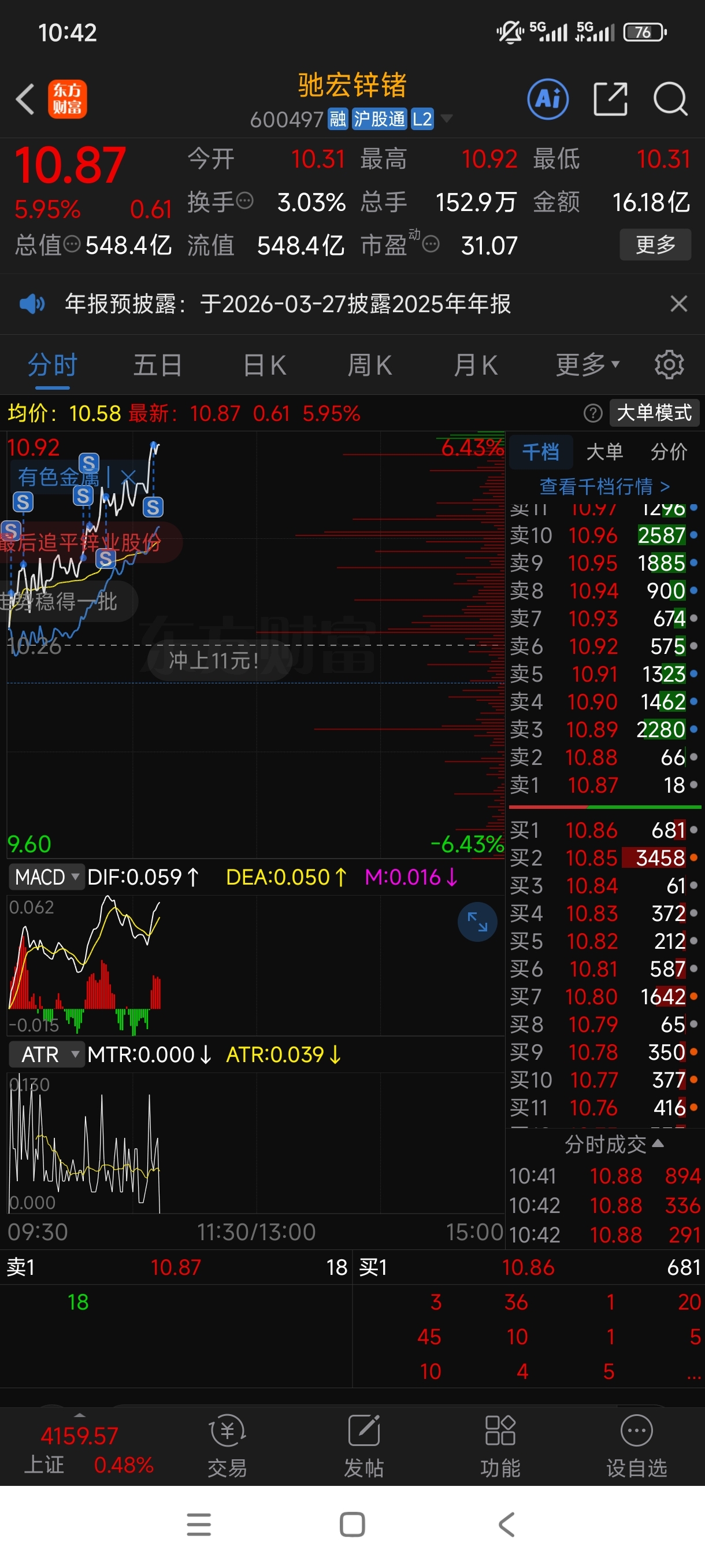Screen dimensions: 705x1568
Task: Select the 分价 tab
Action: (669, 452)
